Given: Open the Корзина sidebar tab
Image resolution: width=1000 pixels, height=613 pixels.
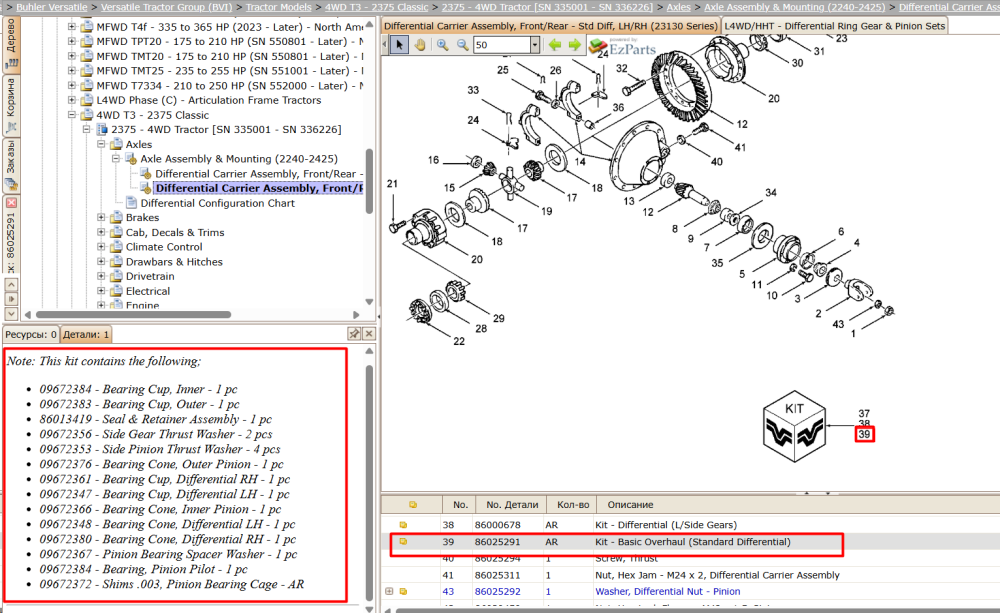Looking at the screenshot, I should click(x=11, y=105).
